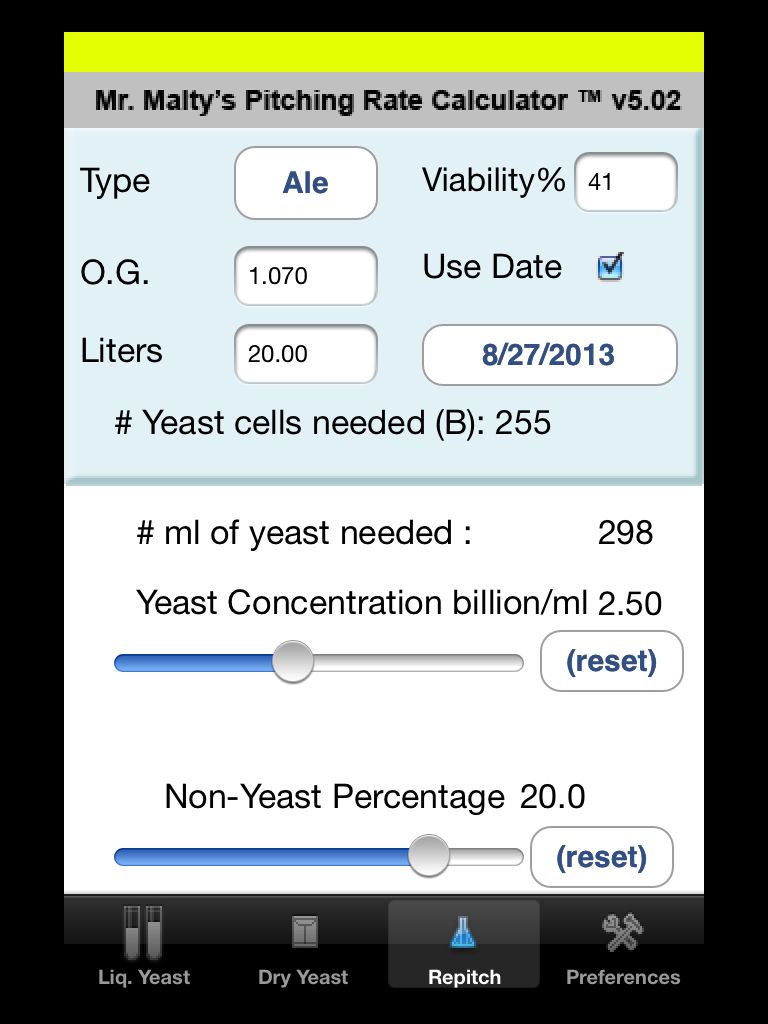The height and width of the screenshot is (1024, 768).
Task: Focus the Viability% input field
Action: tap(626, 182)
